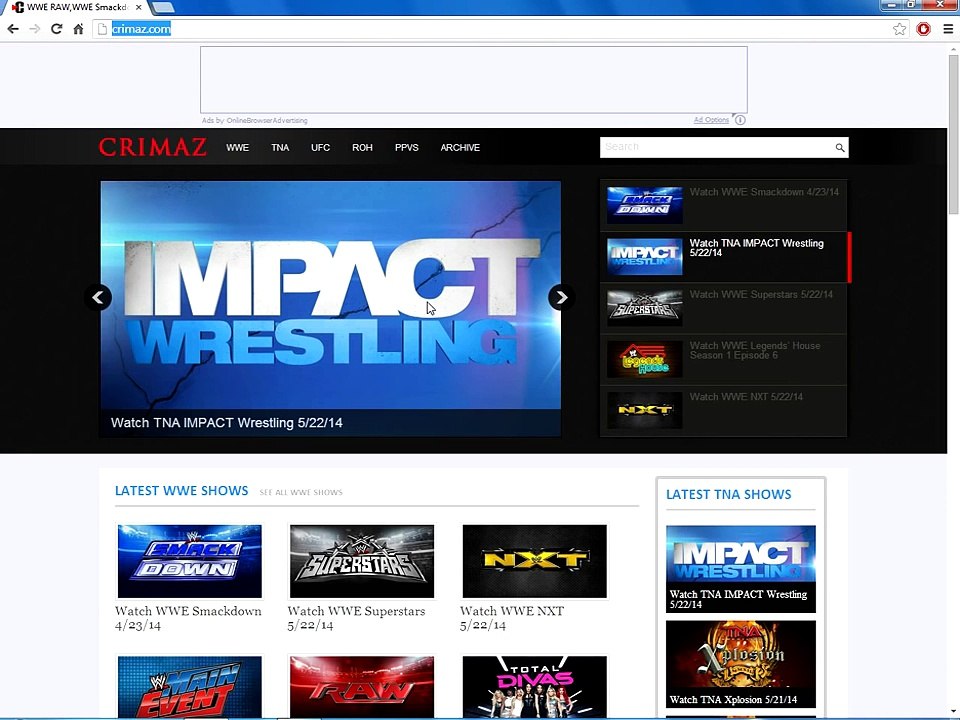This screenshot has height=720, width=960.
Task: Click the page vertical scrollbar thumb
Action: pos(953,135)
